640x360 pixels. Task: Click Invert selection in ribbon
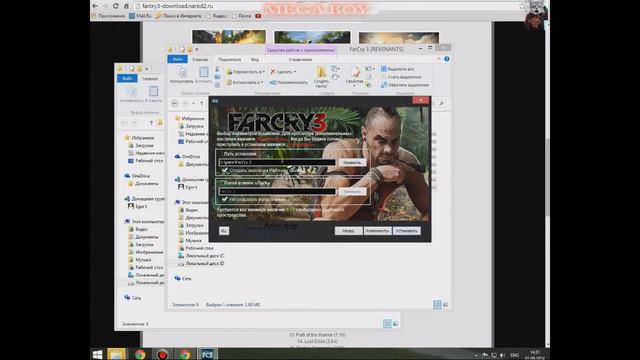[404, 85]
